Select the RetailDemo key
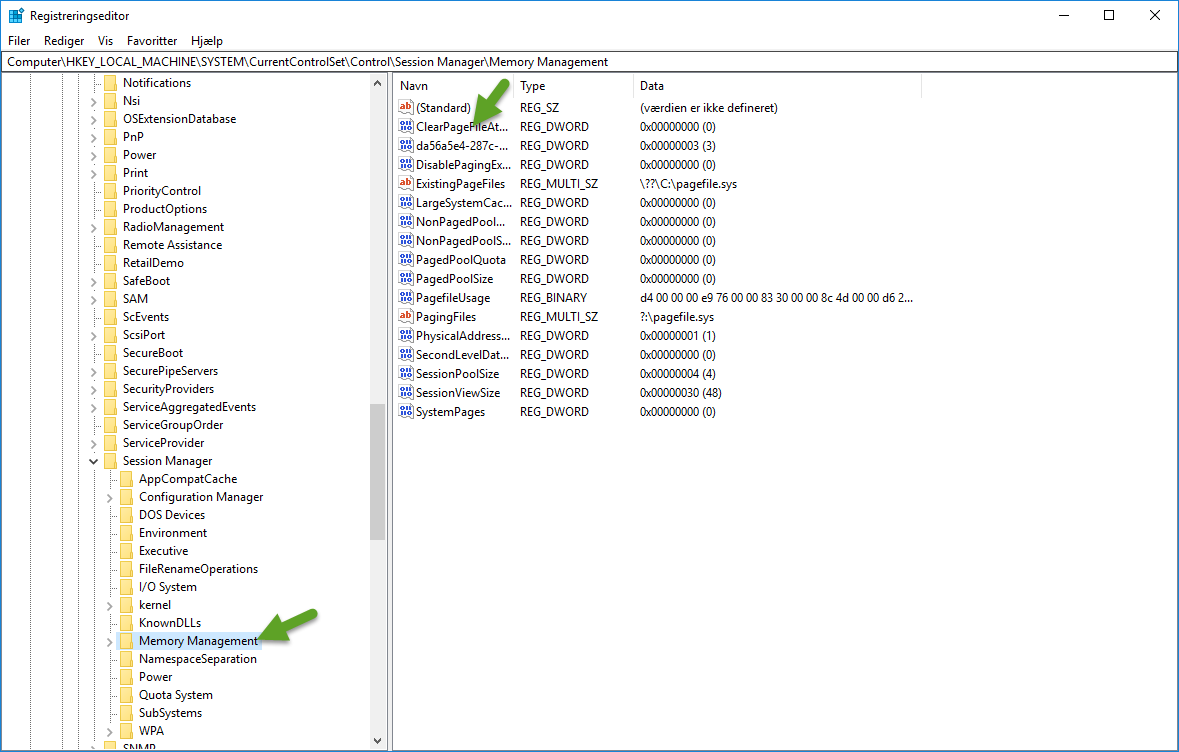This screenshot has height=752, width=1179. pyautogui.click(x=153, y=263)
